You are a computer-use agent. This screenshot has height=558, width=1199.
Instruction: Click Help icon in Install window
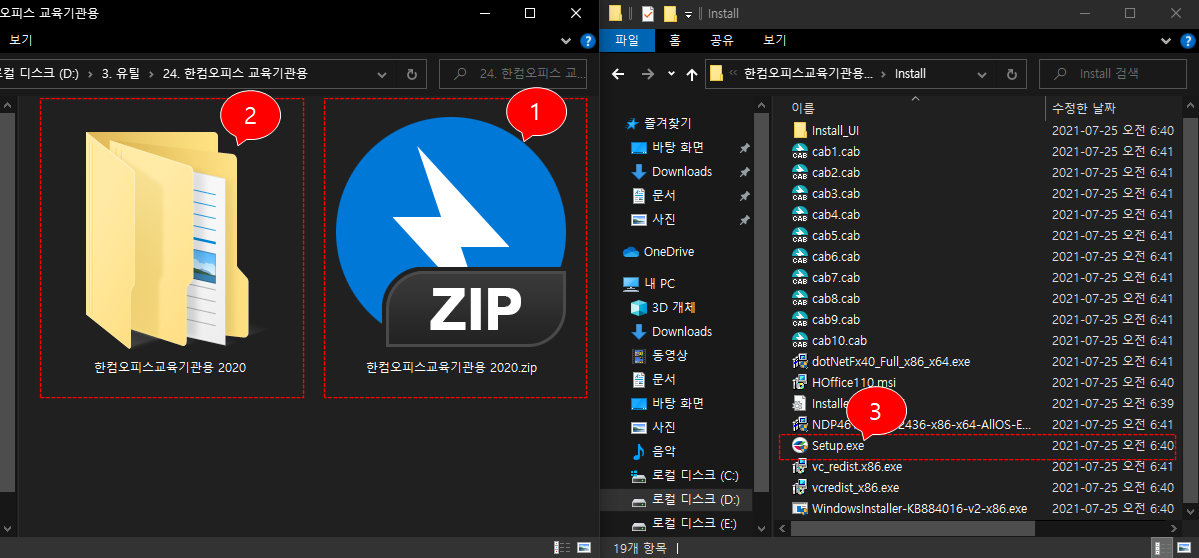point(1188,41)
